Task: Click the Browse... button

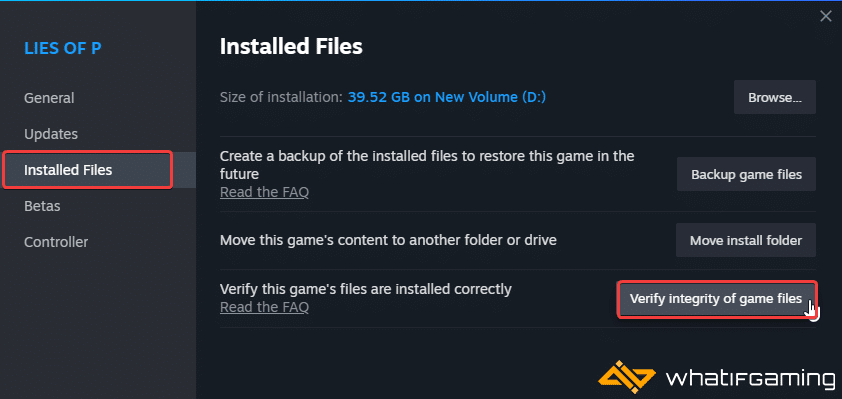Action: point(774,98)
